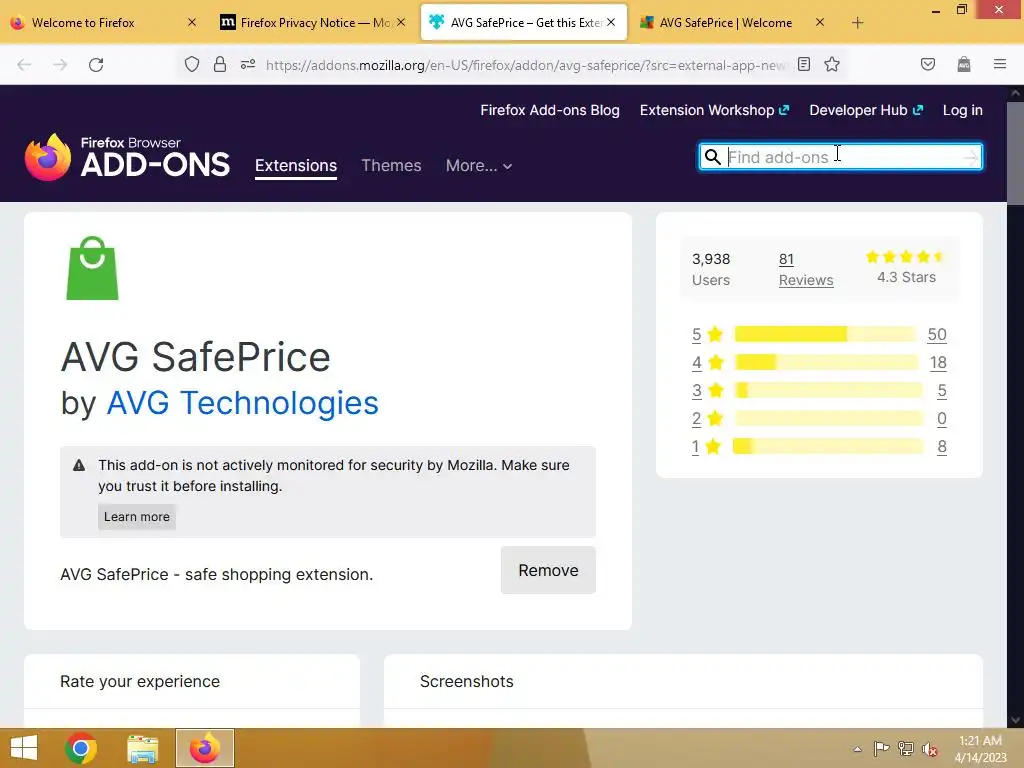
Task: Click Firefox taskbar icon
Action: [x=204, y=748]
